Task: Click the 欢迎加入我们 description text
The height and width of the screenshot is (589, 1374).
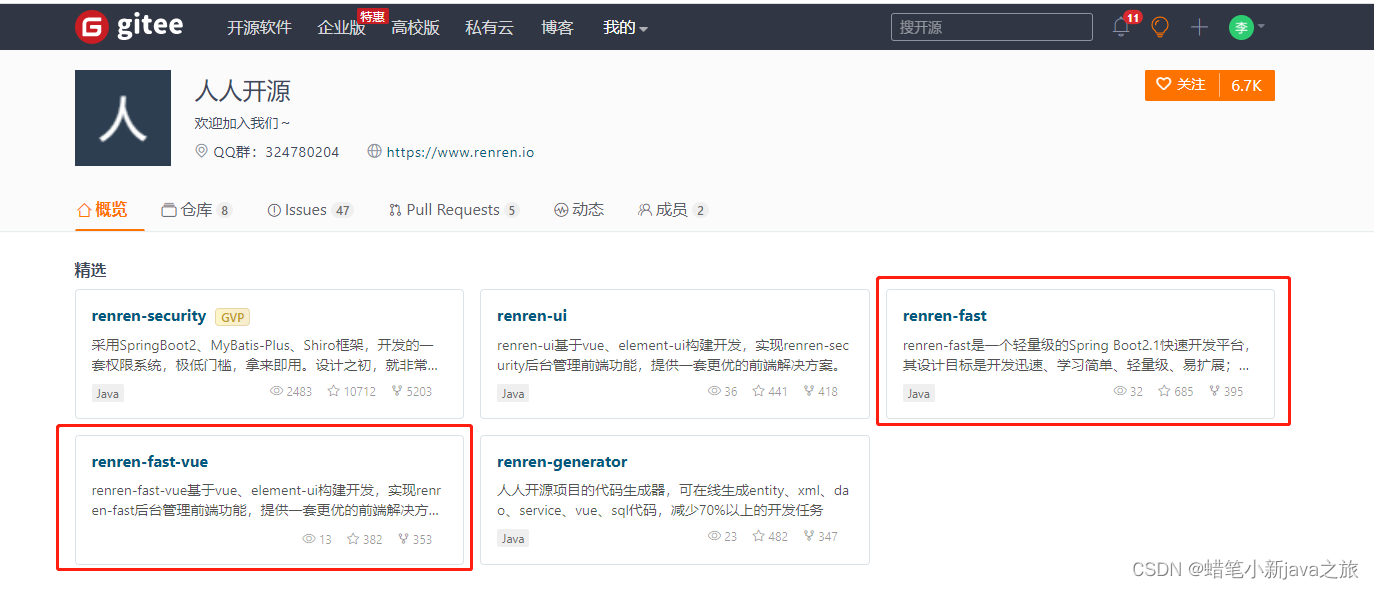Action: coord(243,123)
